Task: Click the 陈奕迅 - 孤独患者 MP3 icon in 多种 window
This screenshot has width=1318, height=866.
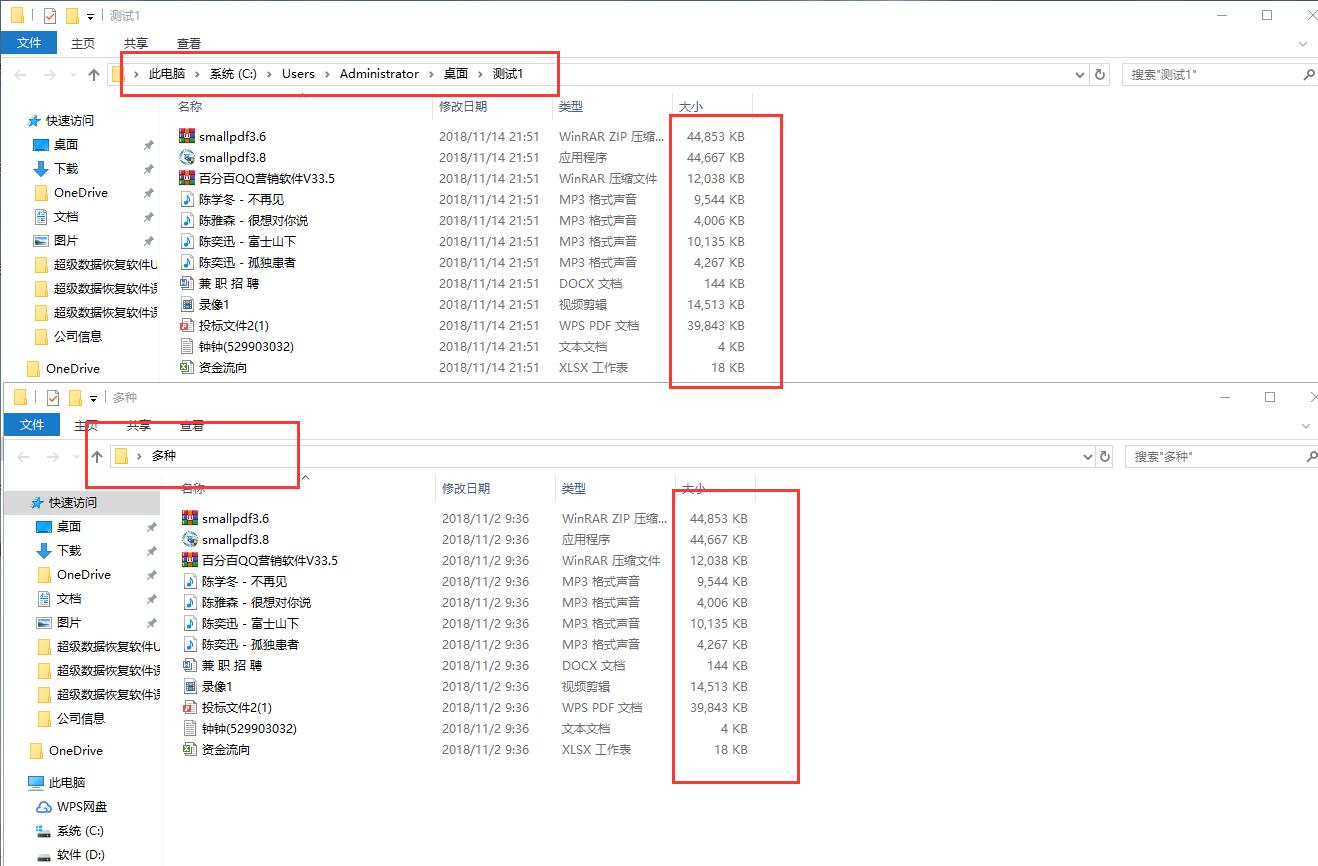Action: pyautogui.click(x=190, y=644)
